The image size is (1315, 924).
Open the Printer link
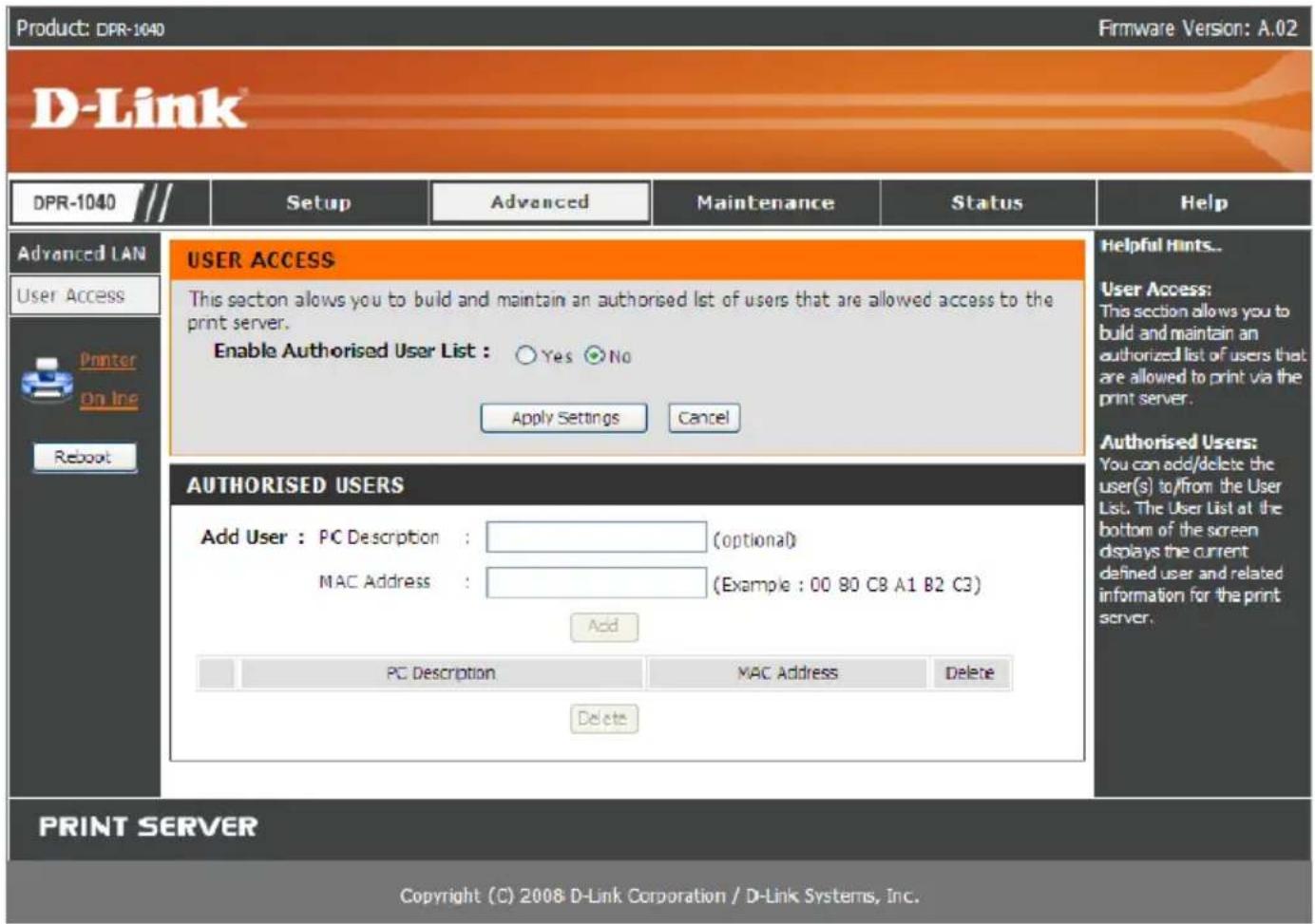107,360
